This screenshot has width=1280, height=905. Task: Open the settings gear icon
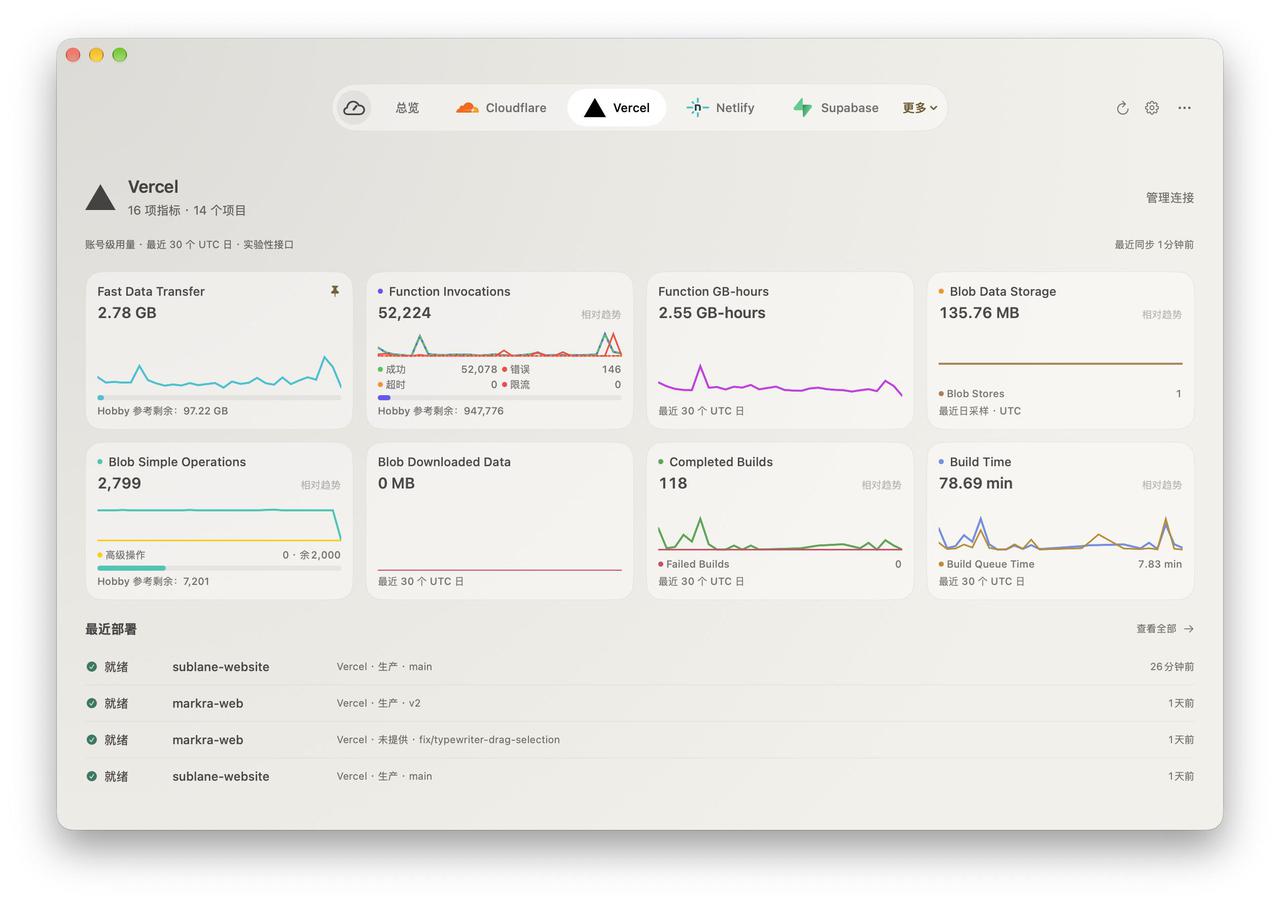(1152, 108)
